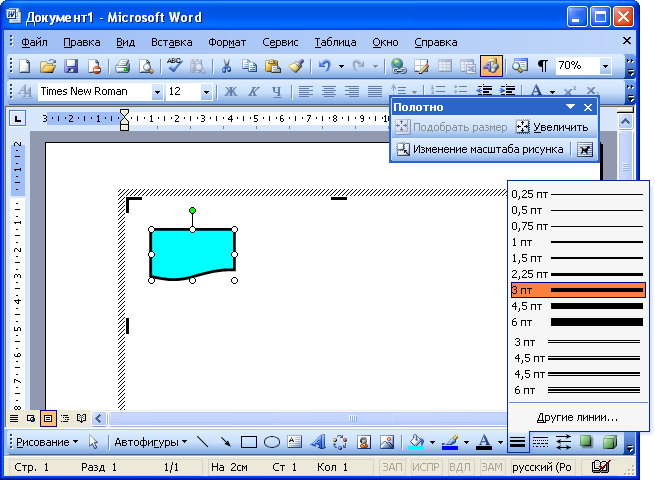This screenshot has width=655, height=480.
Task: Insert a Text Box from the drawing toolbar
Action: point(295,442)
